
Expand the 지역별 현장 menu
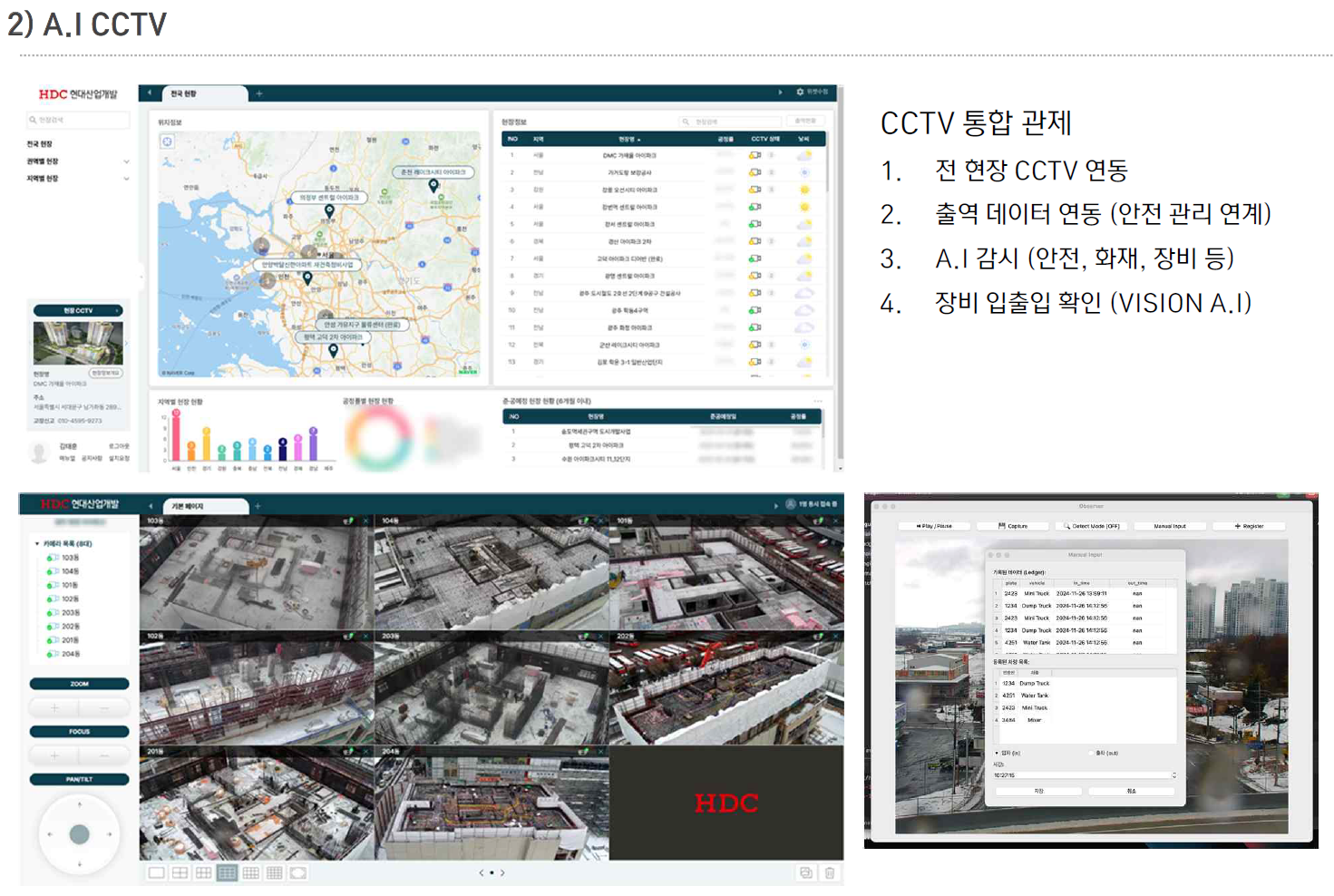click(126, 179)
